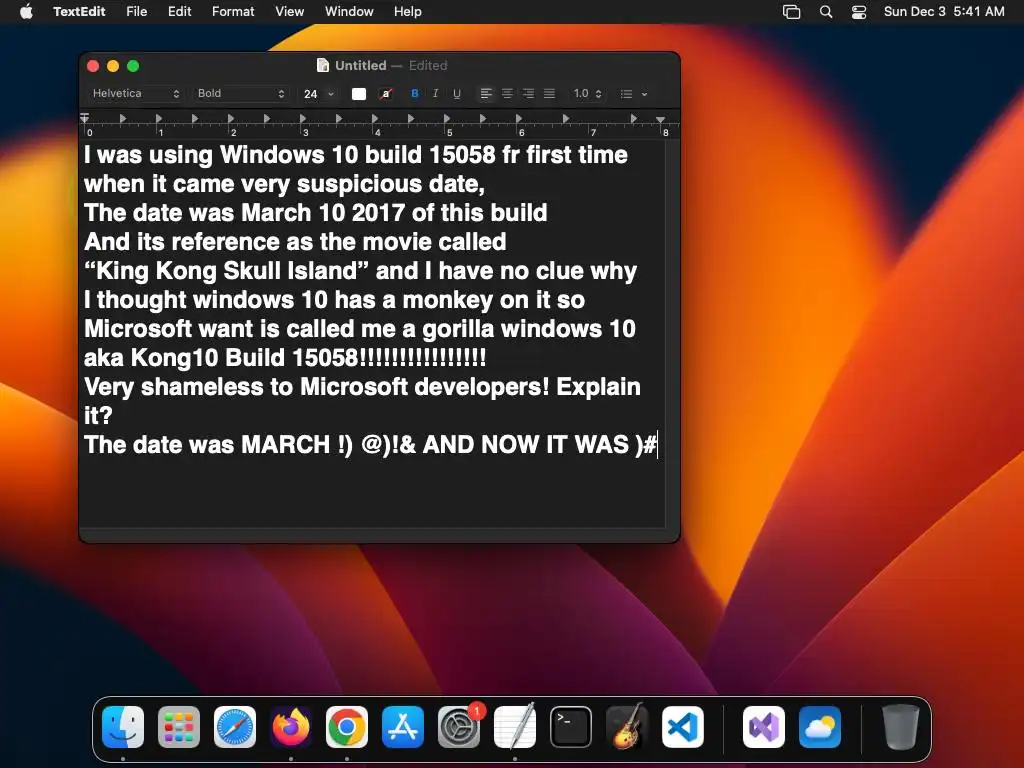Open the Trash in the Dock
The width and height of the screenshot is (1024, 768).
(901, 727)
